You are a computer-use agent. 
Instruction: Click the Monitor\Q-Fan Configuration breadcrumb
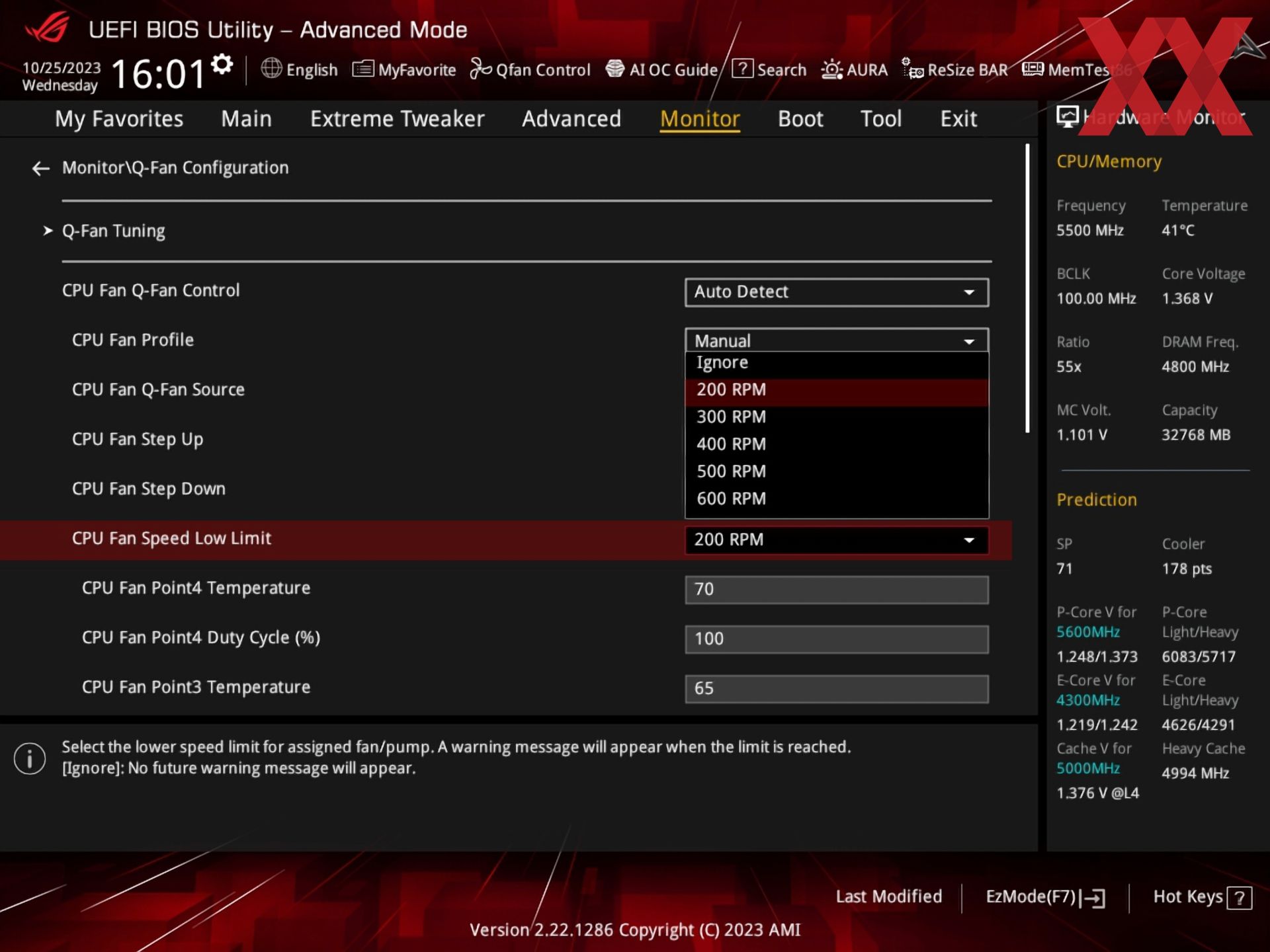pos(175,168)
